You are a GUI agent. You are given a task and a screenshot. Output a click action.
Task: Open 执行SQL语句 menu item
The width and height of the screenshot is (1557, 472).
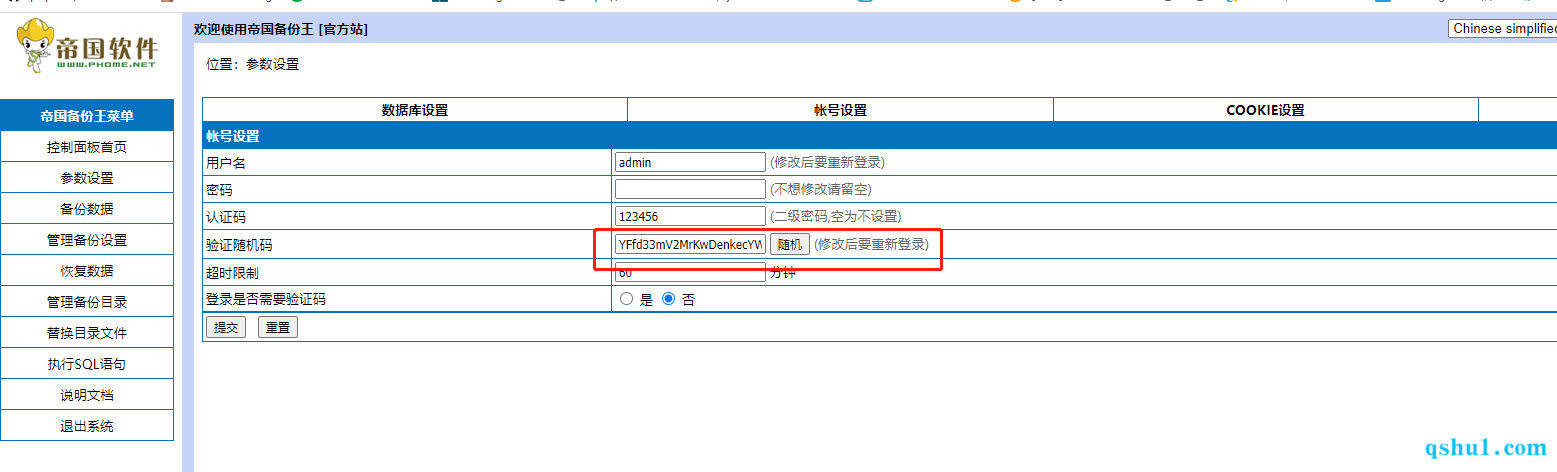87,364
